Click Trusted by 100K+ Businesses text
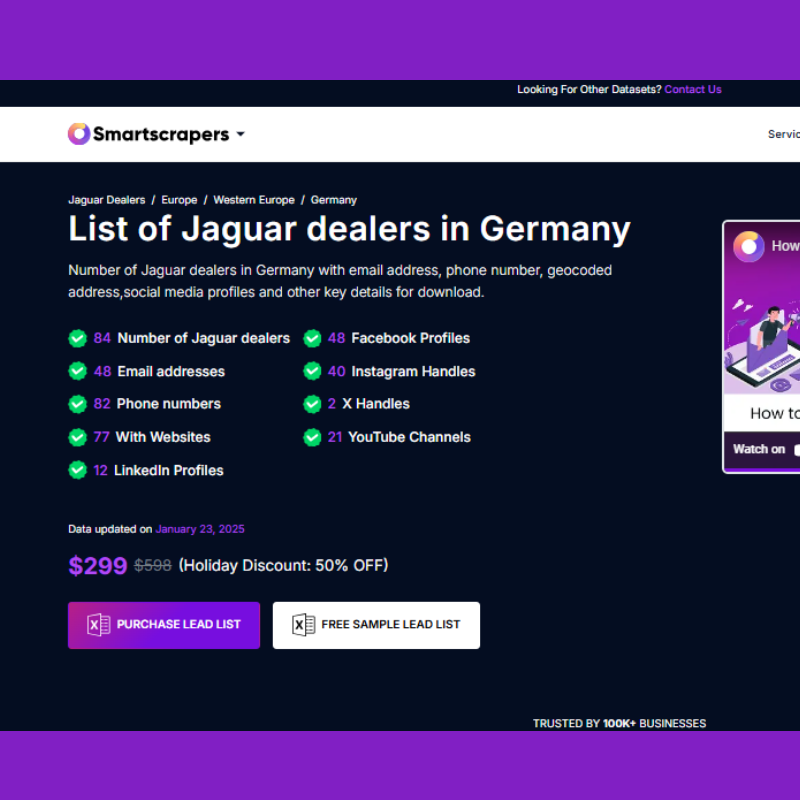This screenshot has width=800, height=800. (x=619, y=723)
